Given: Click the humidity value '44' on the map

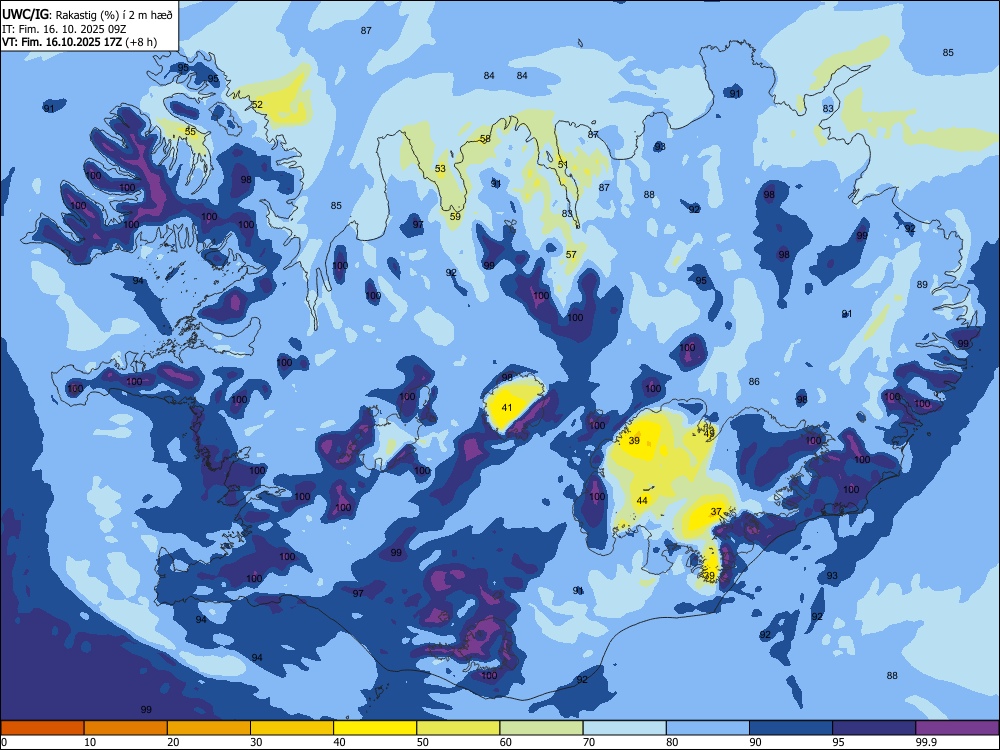Looking at the screenshot, I should pos(642,501).
